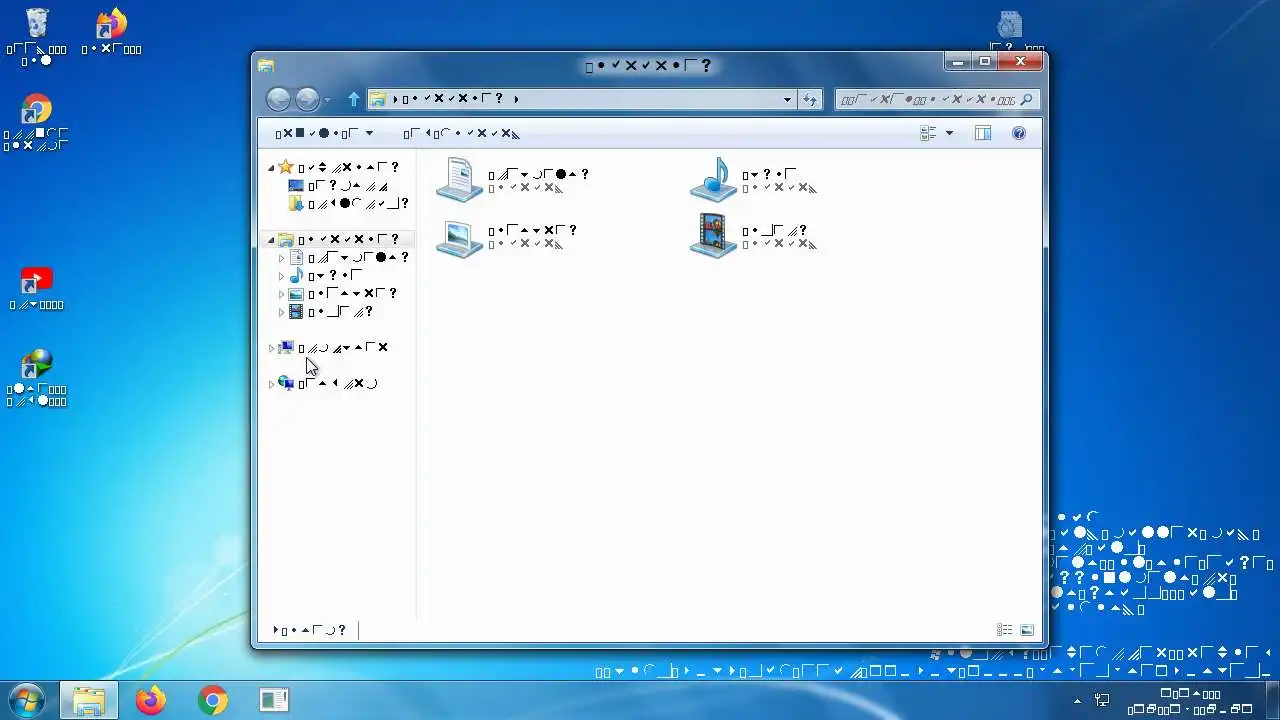Select the Network icon in navigation pane
This screenshot has height=720, width=1280.
coord(286,383)
